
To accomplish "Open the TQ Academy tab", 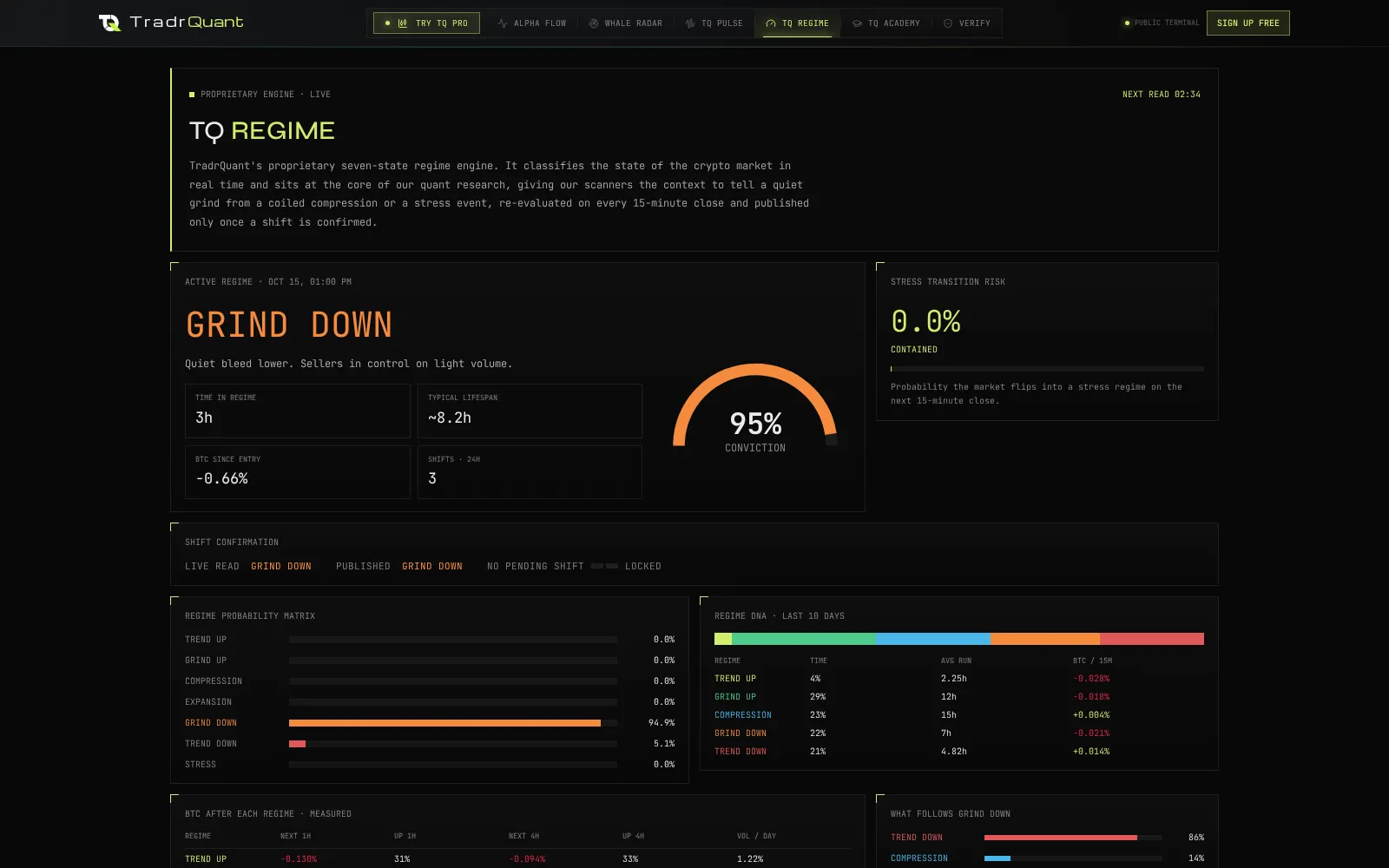I will 886,23.
